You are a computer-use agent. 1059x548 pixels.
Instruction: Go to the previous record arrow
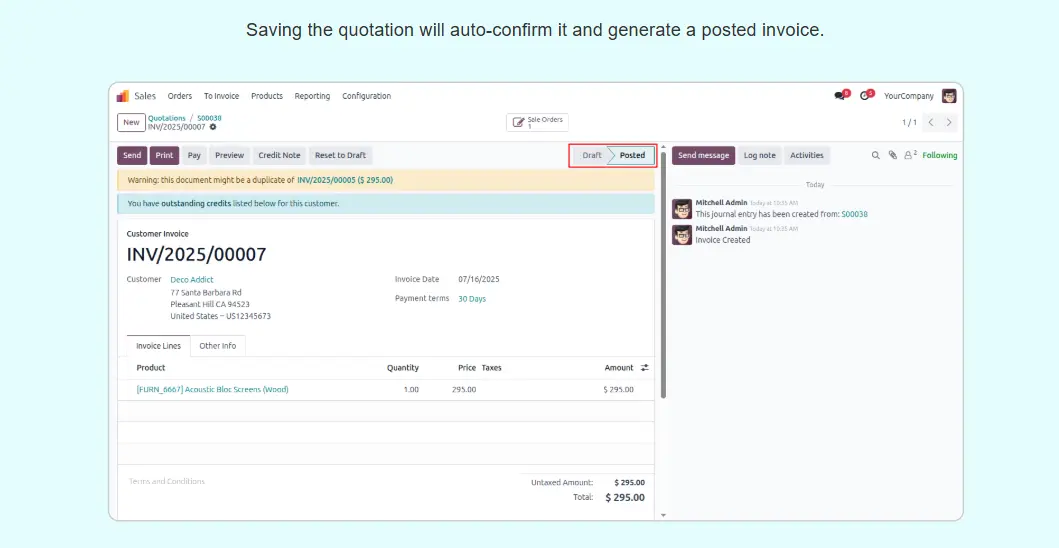[x=930, y=122]
